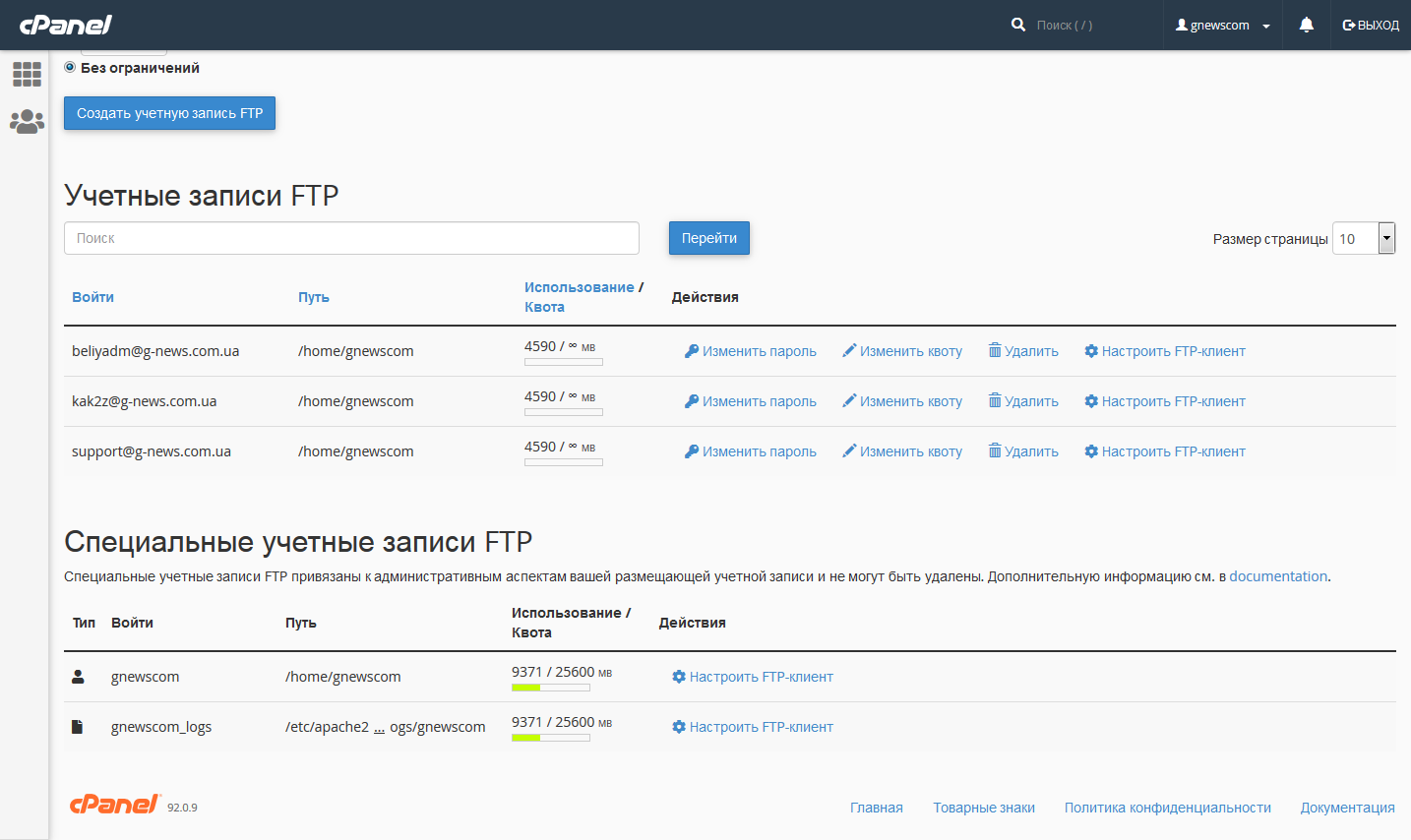Sort by 'Войти' column header
This screenshot has width=1411, height=840.
(92, 297)
